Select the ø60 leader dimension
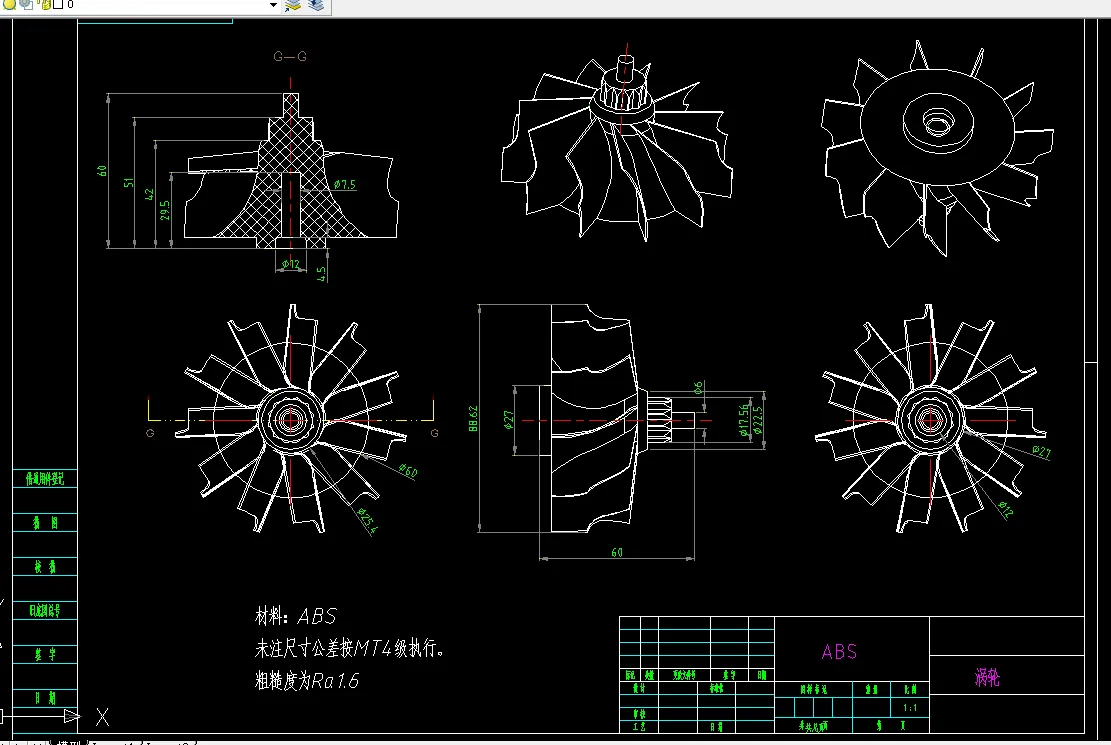Screen dimensions: 1111x745 (x=407, y=471)
